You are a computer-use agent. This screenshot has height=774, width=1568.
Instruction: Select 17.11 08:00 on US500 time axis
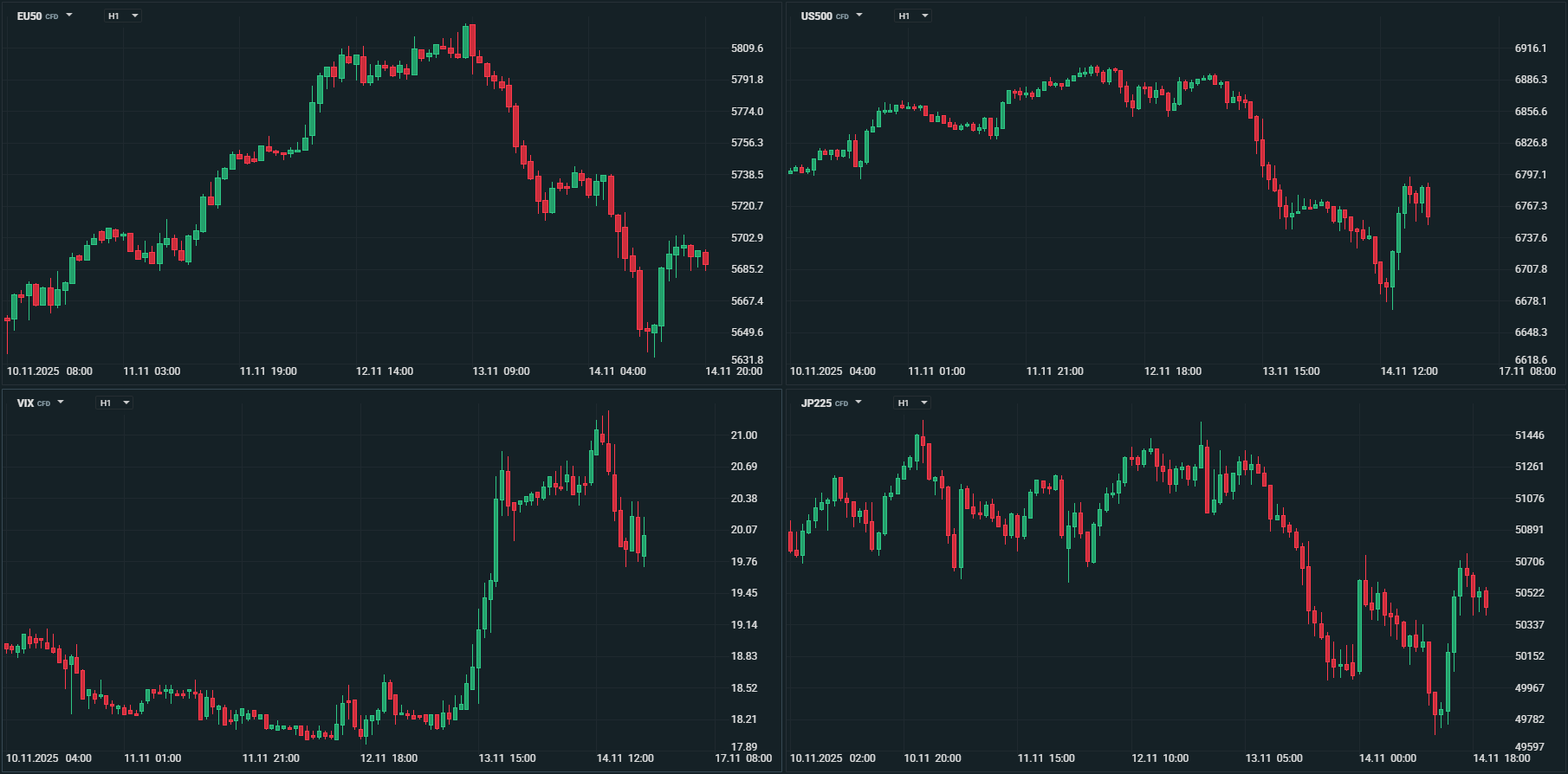[x=1526, y=371]
